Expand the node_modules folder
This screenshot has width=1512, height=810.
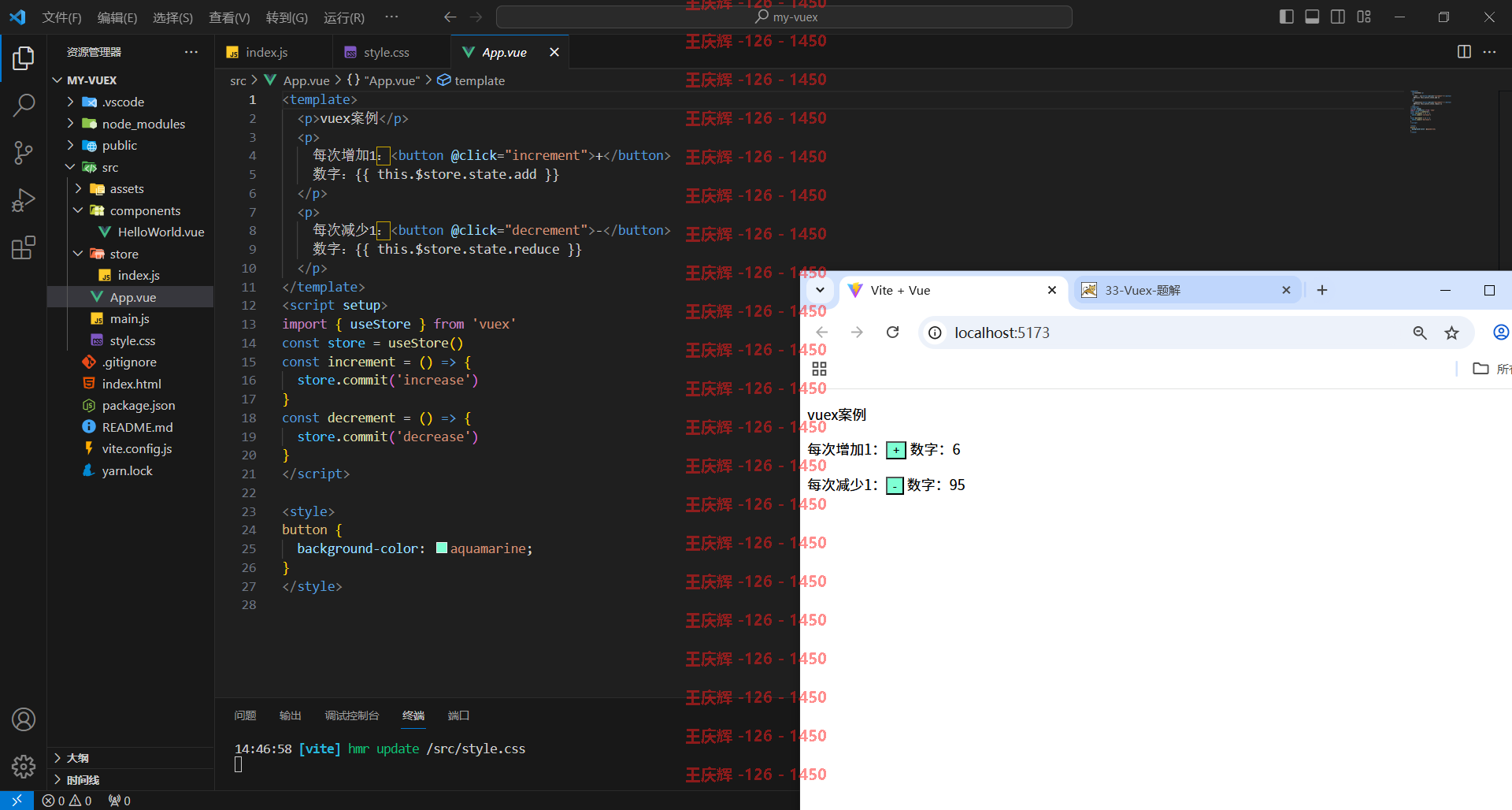tap(70, 124)
